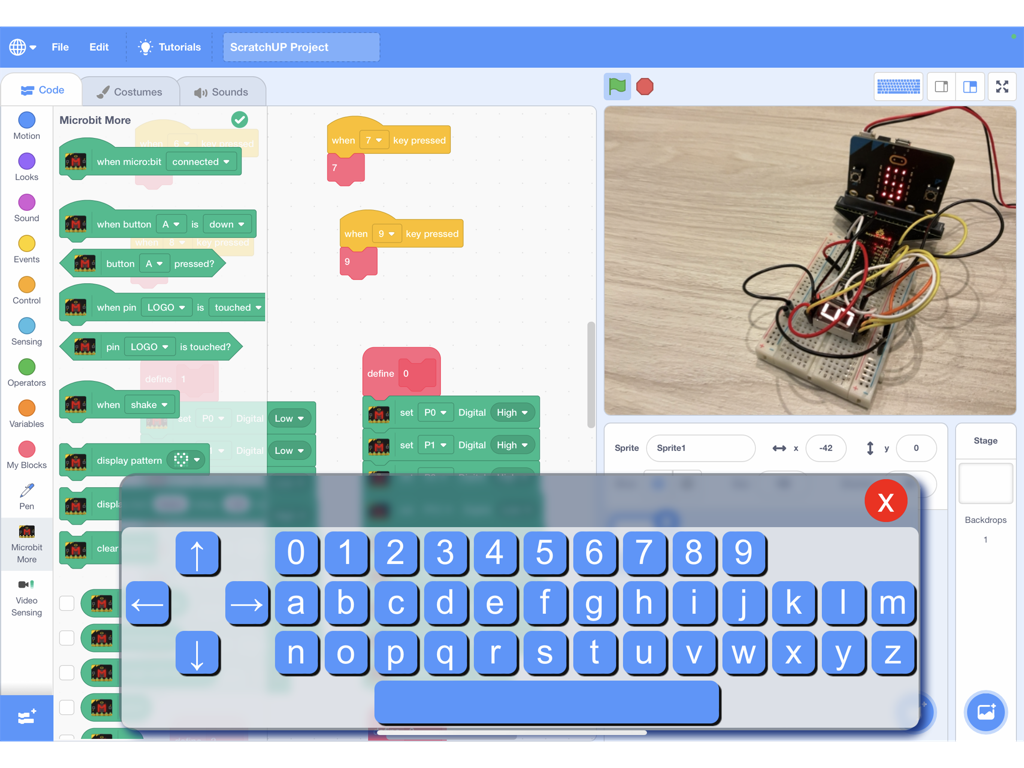Open the Video Sensing extension category
Screen dimensions: 1024x768
point(26,595)
